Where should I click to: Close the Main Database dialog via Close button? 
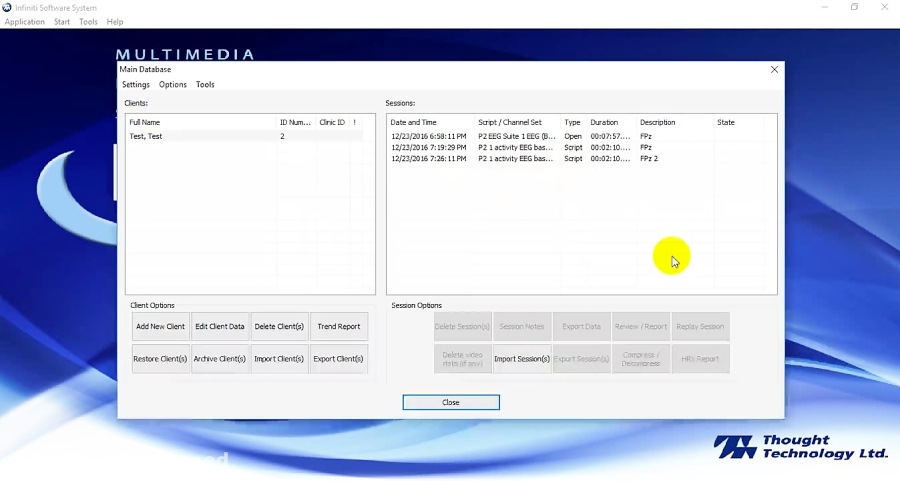451,402
